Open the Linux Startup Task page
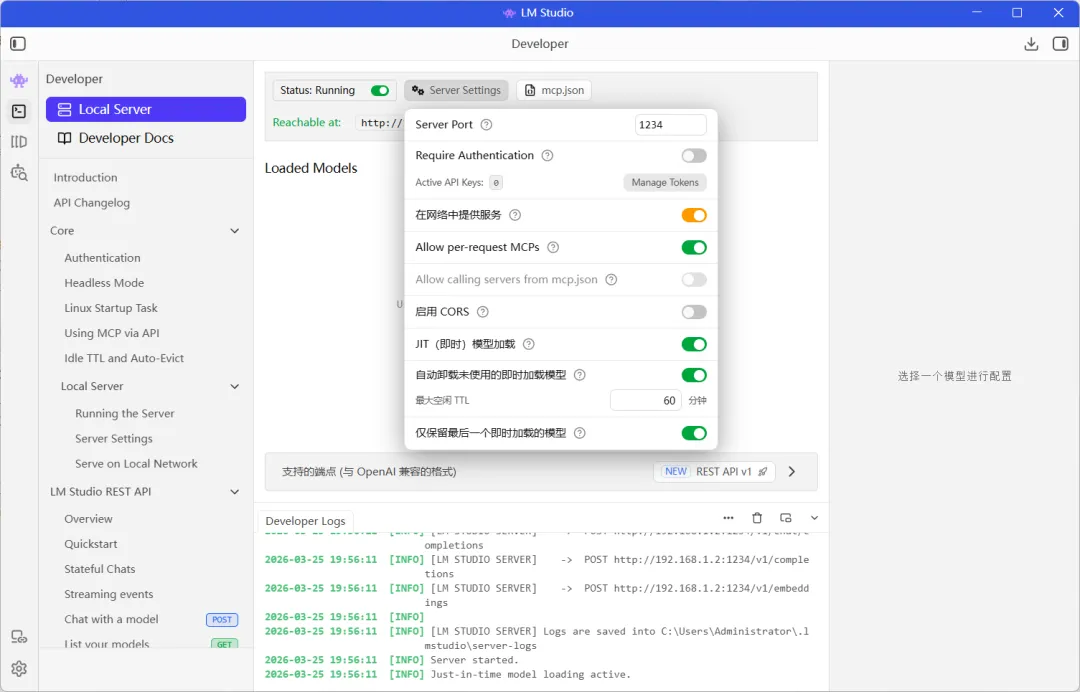1080x692 pixels. 111,308
